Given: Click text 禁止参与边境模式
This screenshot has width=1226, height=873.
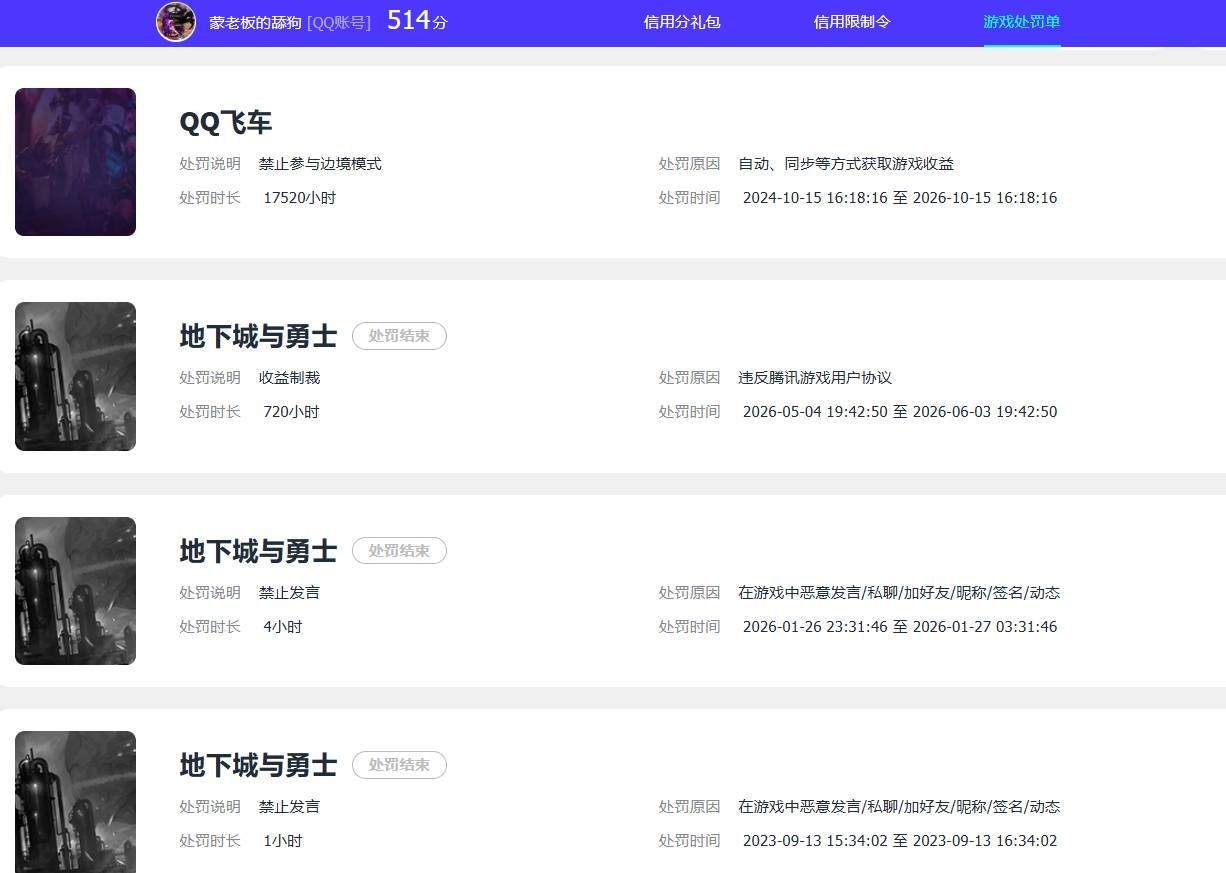Looking at the screenshot, I should coord(320,164).
